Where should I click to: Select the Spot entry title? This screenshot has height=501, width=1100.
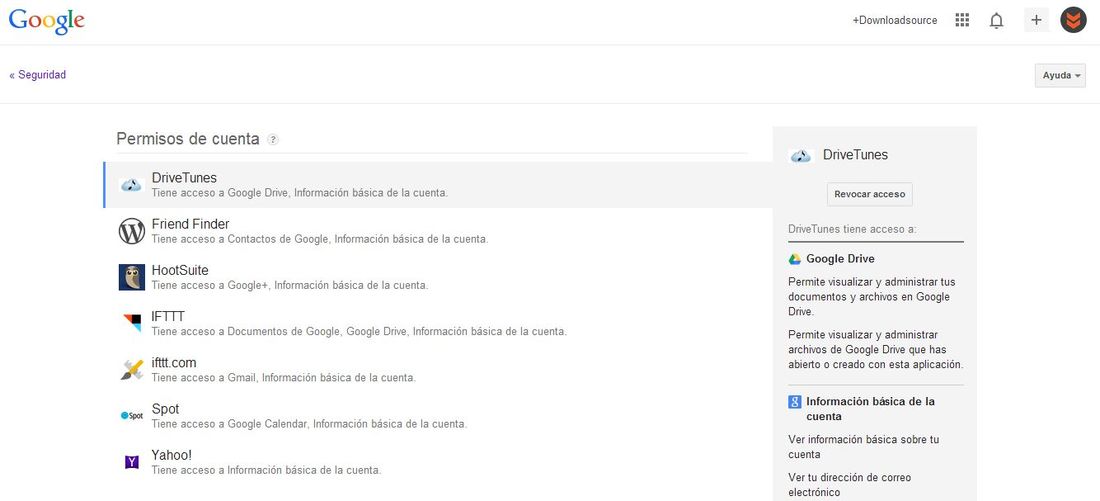(x=166, y=409)
